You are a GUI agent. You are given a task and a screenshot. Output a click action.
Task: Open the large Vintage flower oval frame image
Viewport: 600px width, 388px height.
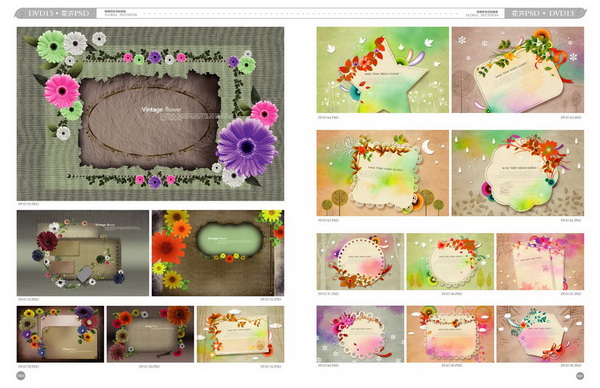[150, 114]
